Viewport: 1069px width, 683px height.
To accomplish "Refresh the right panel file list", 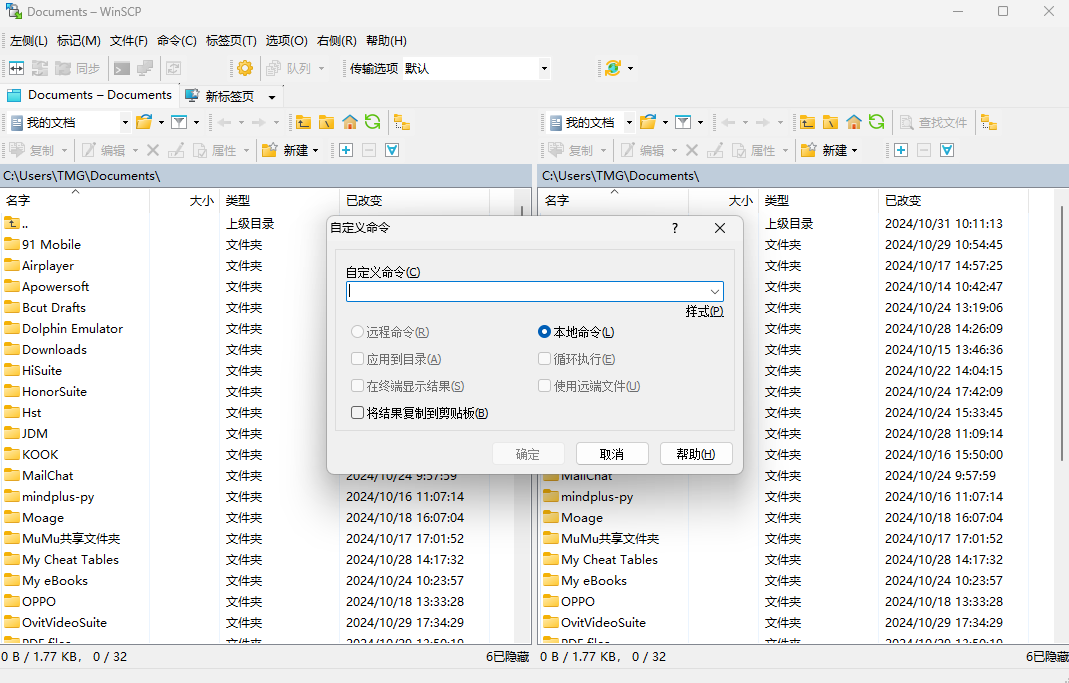I will click(x=876, y=122).
